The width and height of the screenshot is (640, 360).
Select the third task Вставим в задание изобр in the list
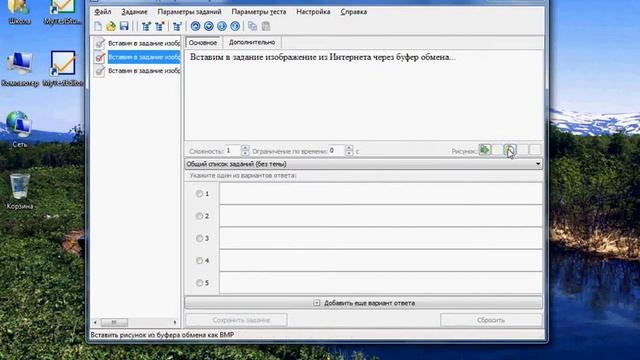click(144, 71)
